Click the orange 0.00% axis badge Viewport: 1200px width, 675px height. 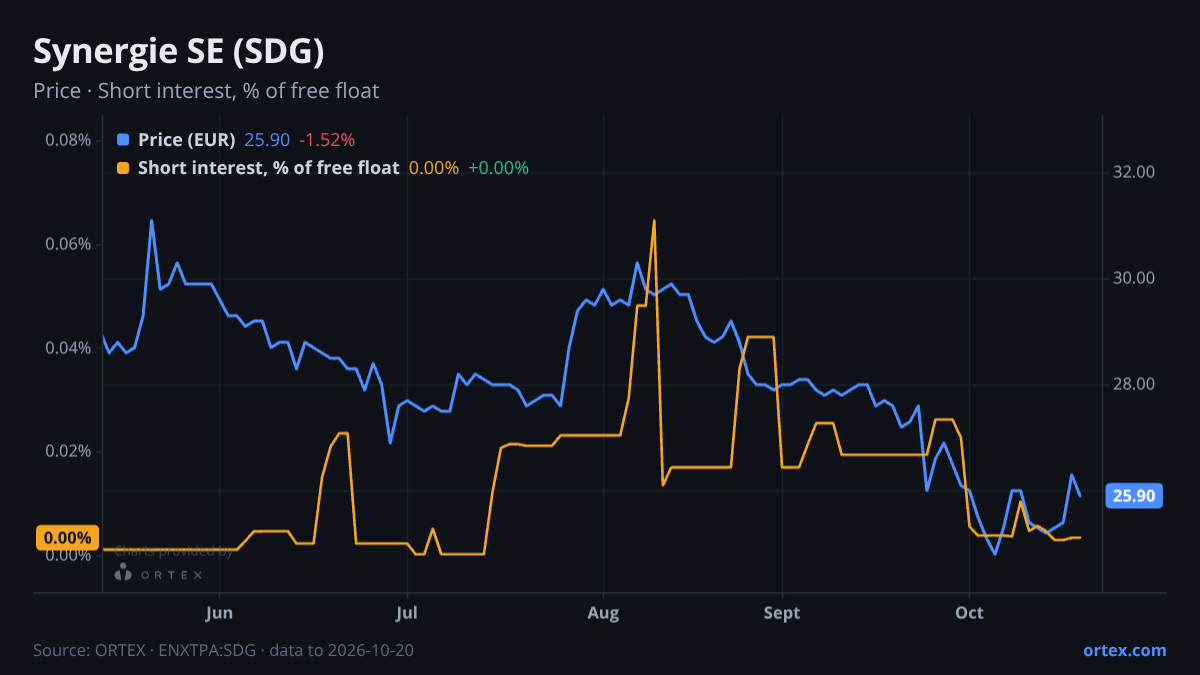coord(68,538)
